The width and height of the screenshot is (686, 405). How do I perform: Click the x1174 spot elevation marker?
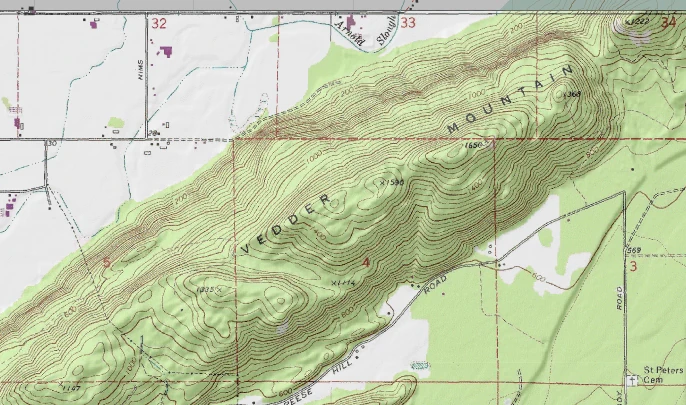click(341, 284)
